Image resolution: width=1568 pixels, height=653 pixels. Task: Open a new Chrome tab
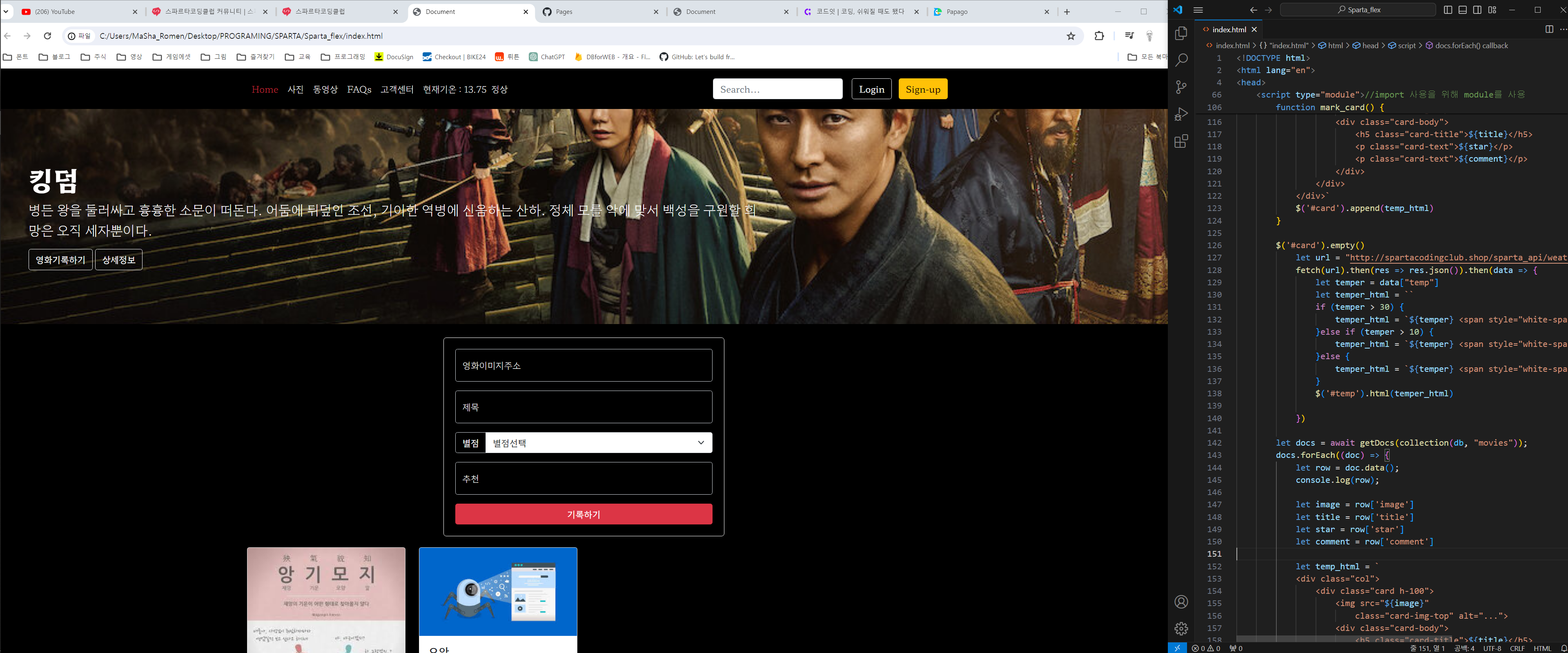[x=1067, y=11]
